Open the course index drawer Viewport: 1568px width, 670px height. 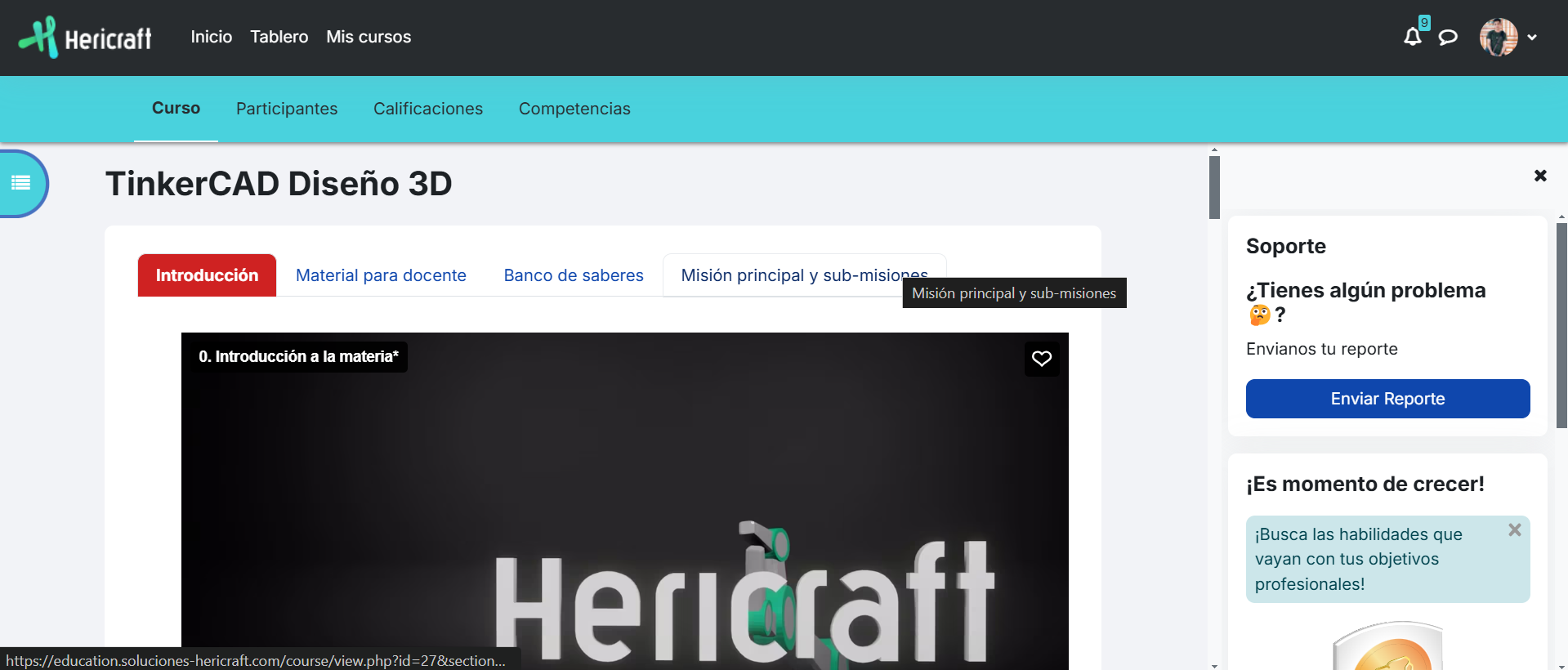(x=21, y=183)
